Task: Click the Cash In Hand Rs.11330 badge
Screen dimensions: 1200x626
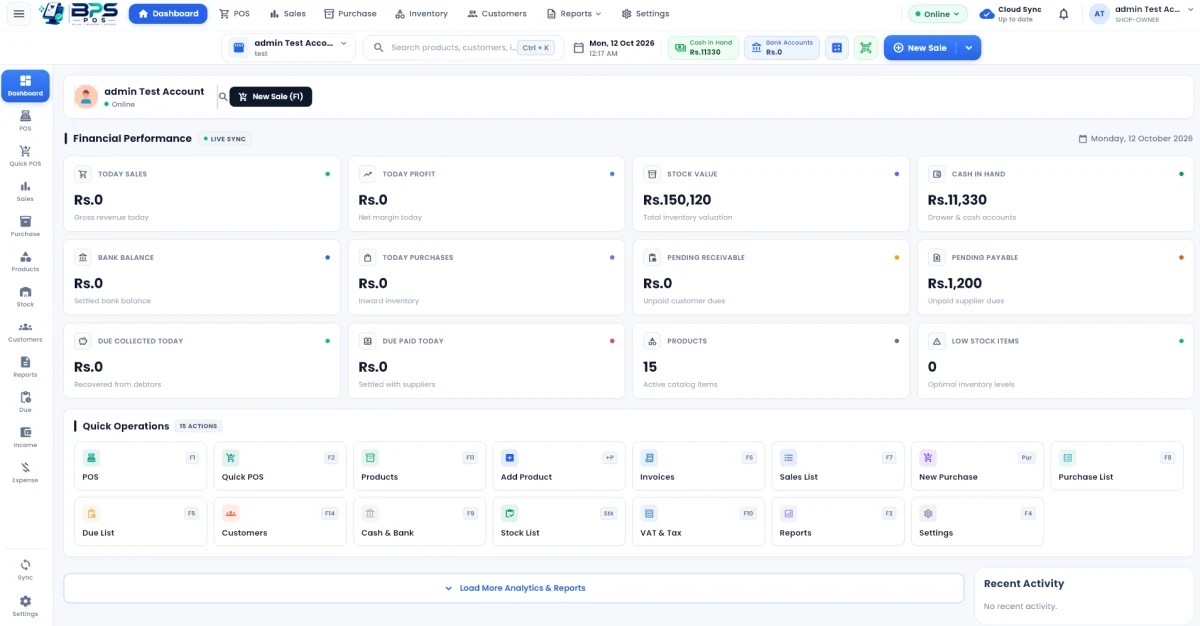Action: click(703, 48)
